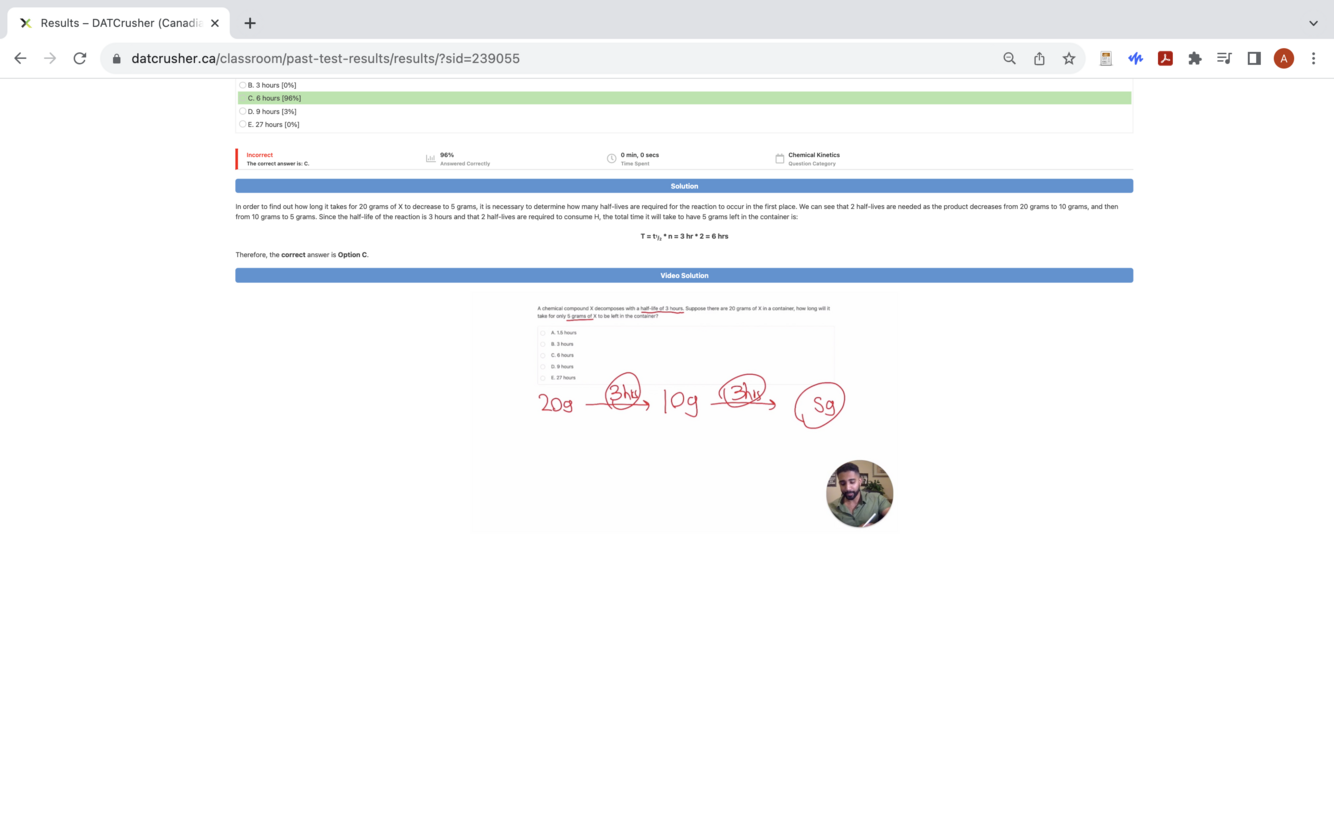Expand the tab search chevron
The width and height of the screenshot is (1334, 834).
click(x=1313, y=23)
